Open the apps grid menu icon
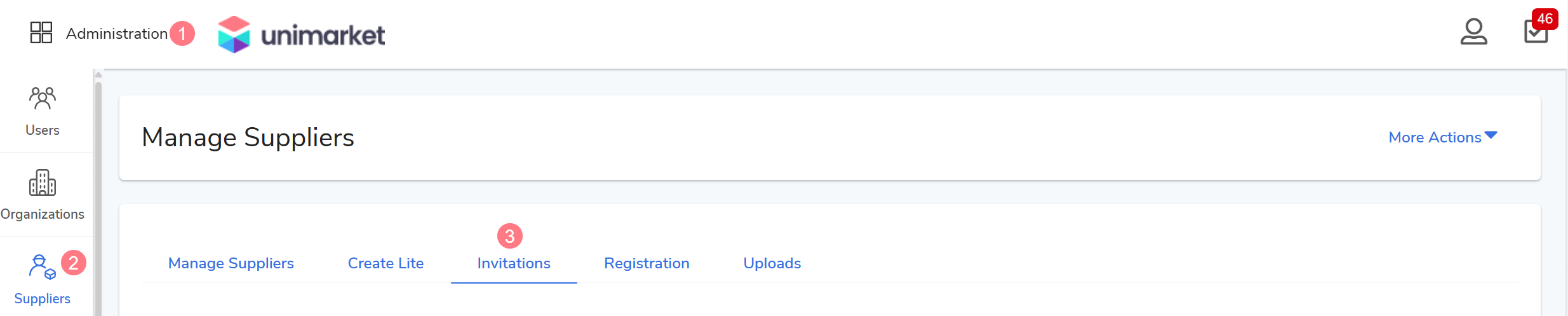 point(41,32)
